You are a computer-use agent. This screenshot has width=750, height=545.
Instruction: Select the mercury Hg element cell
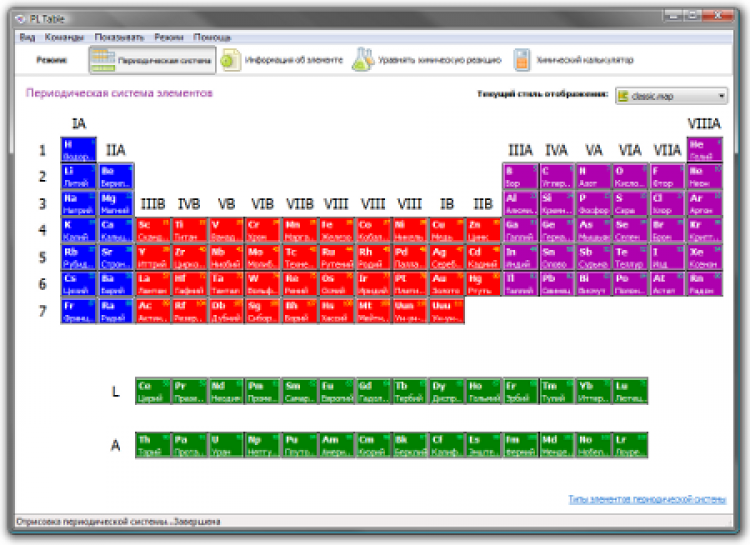click(484, 284)
